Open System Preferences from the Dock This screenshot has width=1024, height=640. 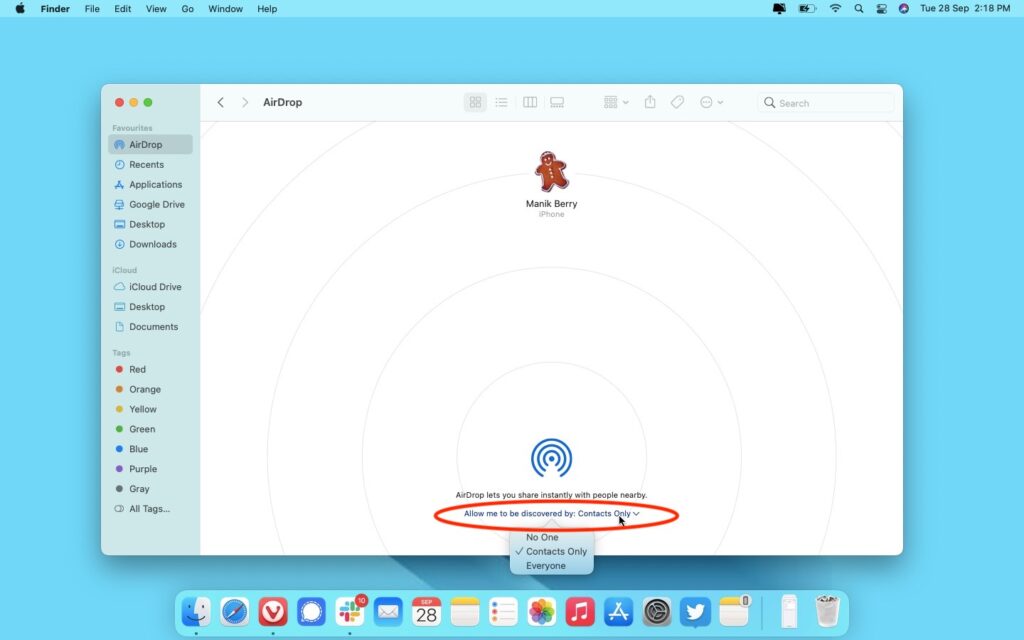click(657, 611)
